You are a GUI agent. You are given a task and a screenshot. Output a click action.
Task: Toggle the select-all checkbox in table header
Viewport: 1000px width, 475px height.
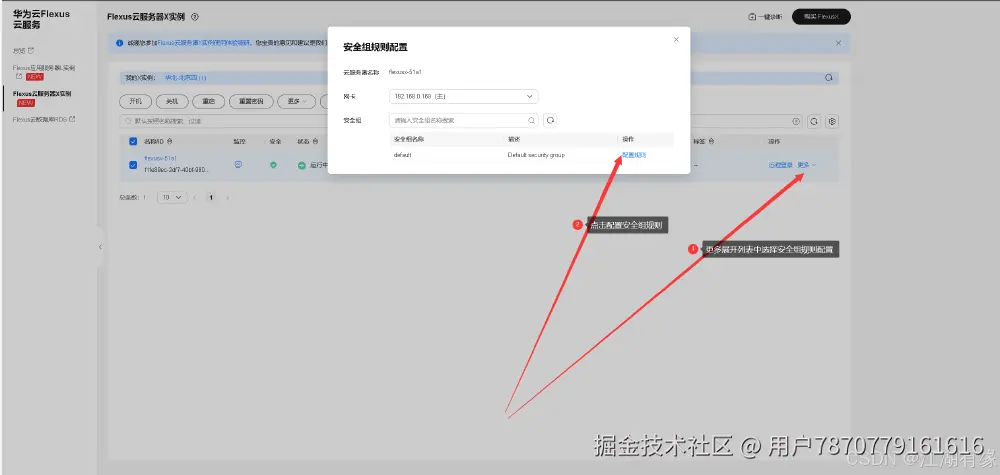click(133, 142)
